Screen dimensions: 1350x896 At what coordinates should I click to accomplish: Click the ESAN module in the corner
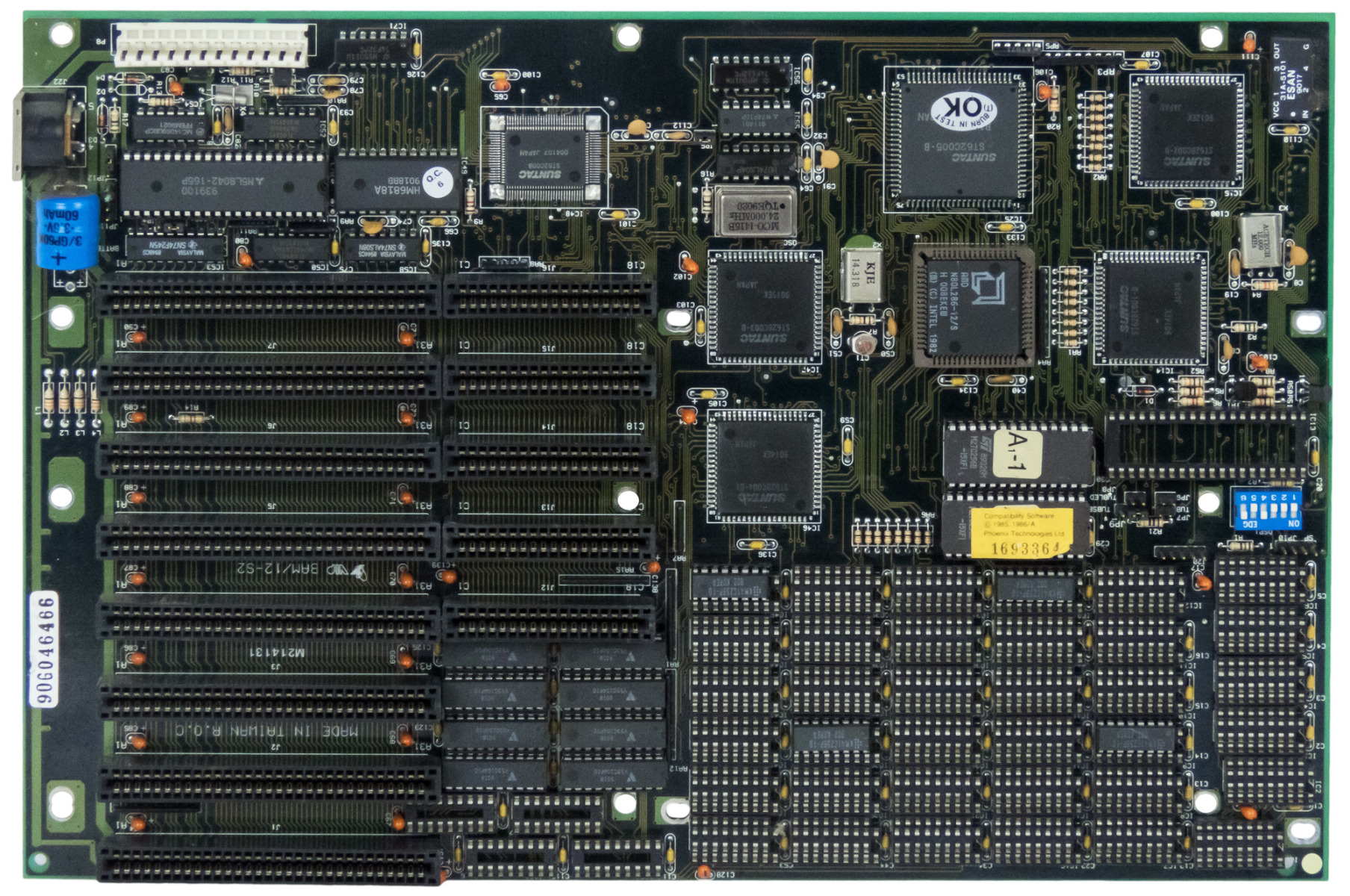[x=1297, y=79]
